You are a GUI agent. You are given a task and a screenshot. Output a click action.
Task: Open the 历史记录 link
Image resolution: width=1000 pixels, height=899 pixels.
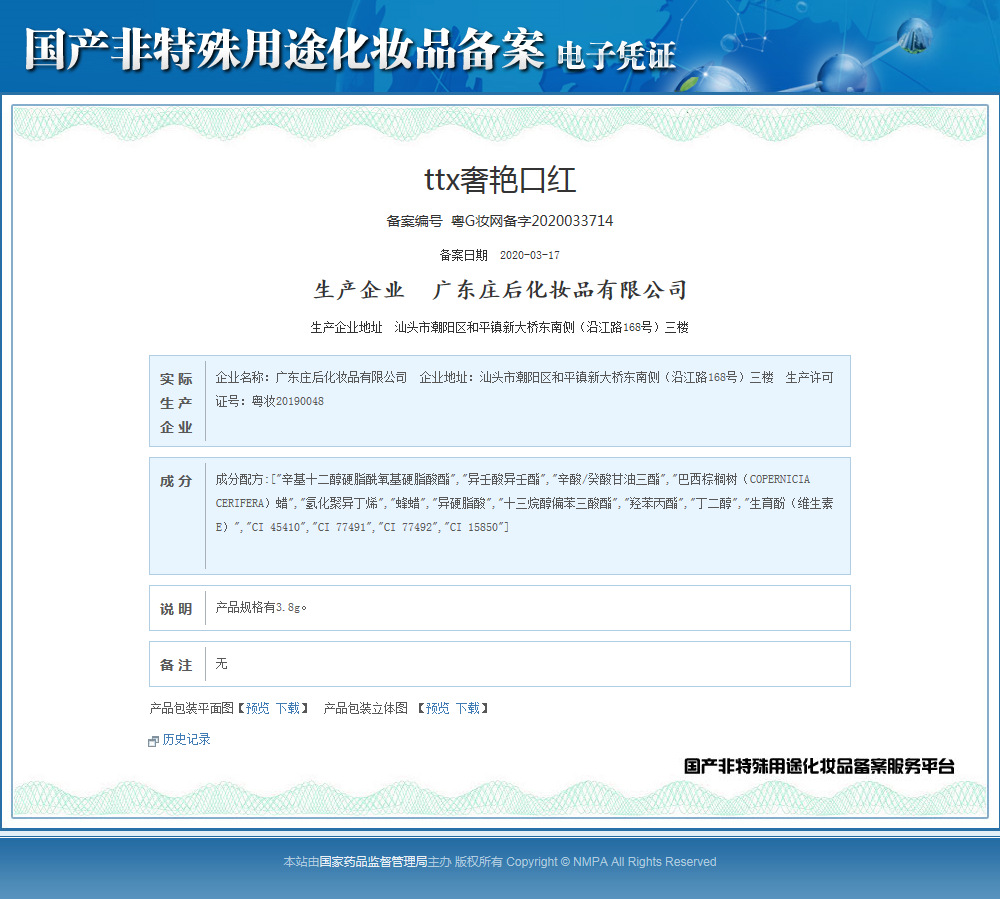click(186, 740)
